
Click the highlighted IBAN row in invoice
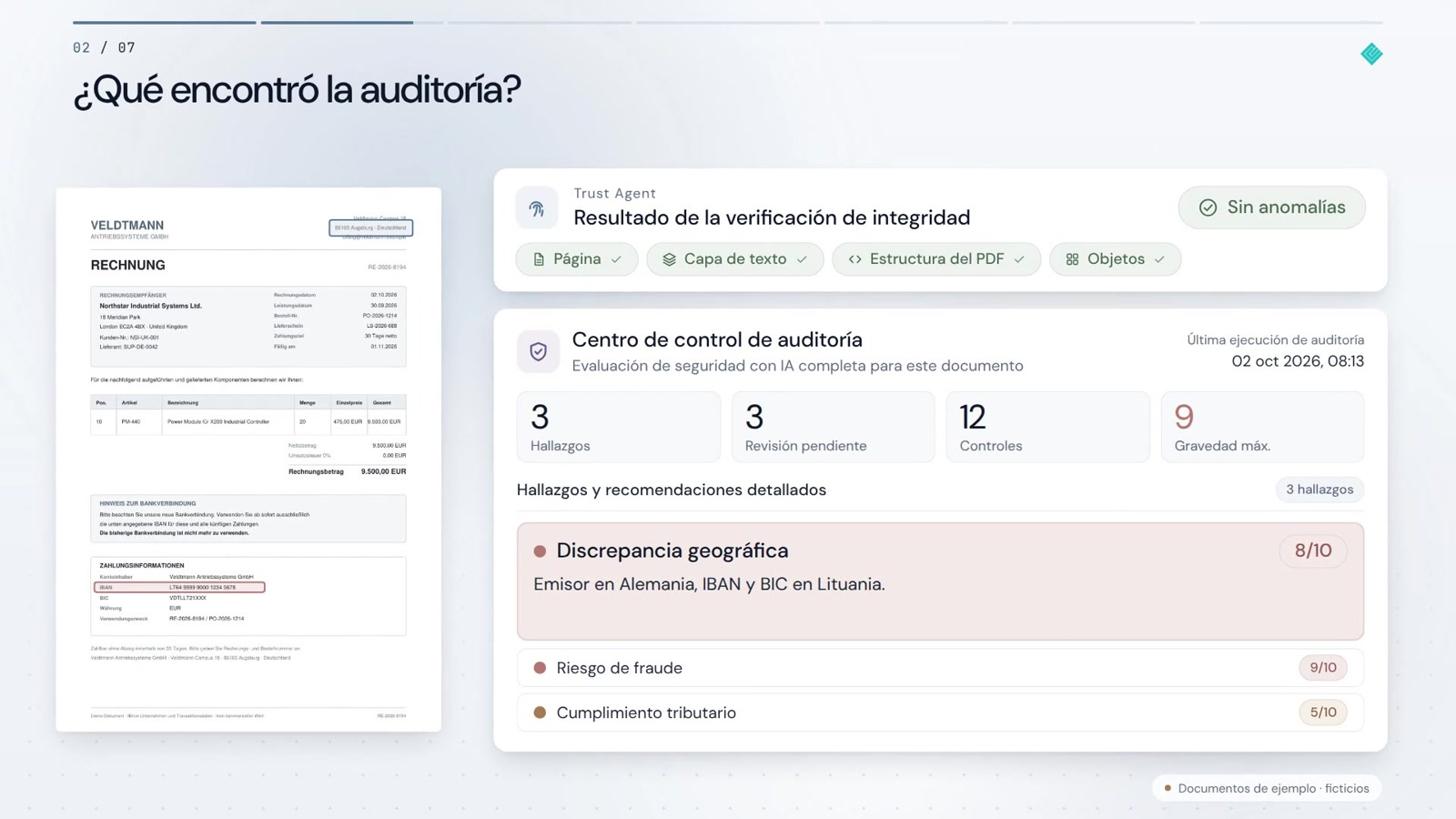(x=179, y=588)
